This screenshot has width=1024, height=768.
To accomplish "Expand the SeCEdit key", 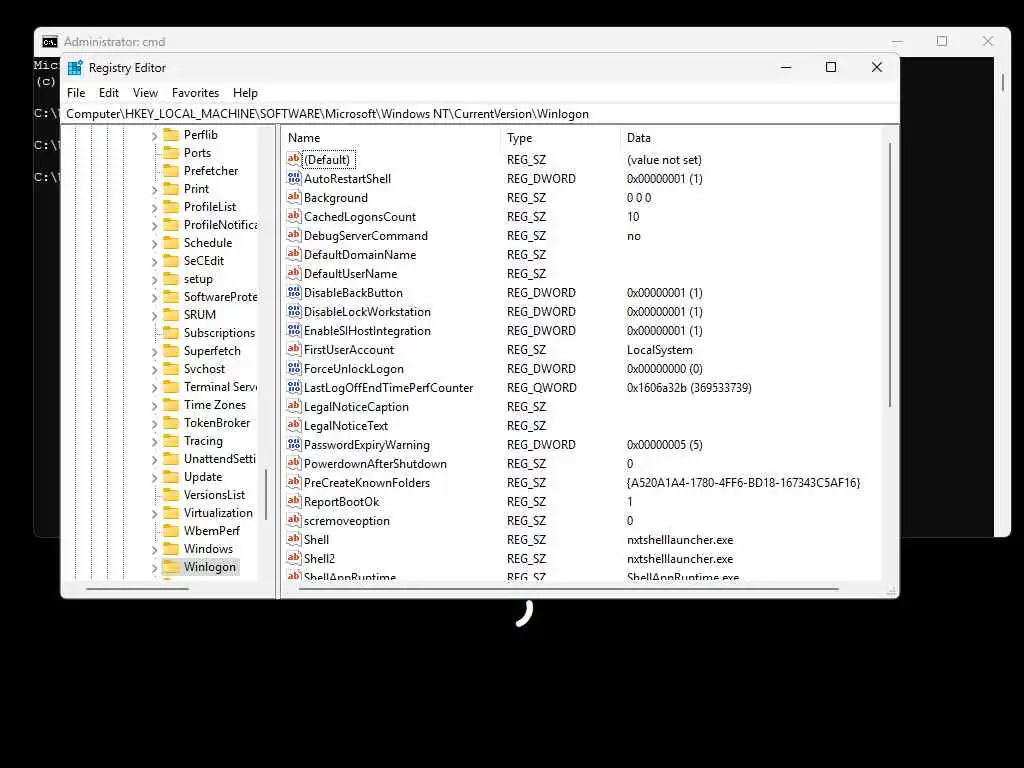I will tap(154, 262).
